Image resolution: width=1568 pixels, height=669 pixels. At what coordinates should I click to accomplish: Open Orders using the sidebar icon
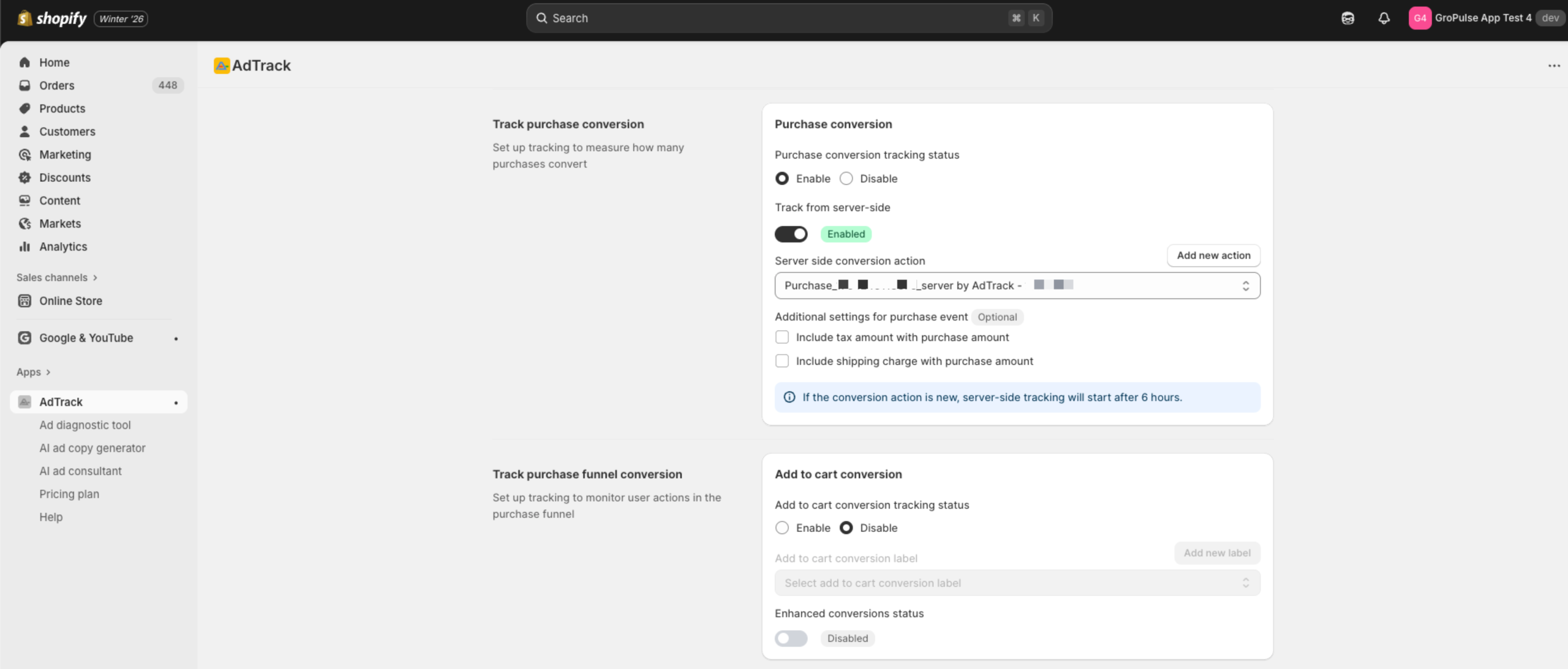(24, 85)
